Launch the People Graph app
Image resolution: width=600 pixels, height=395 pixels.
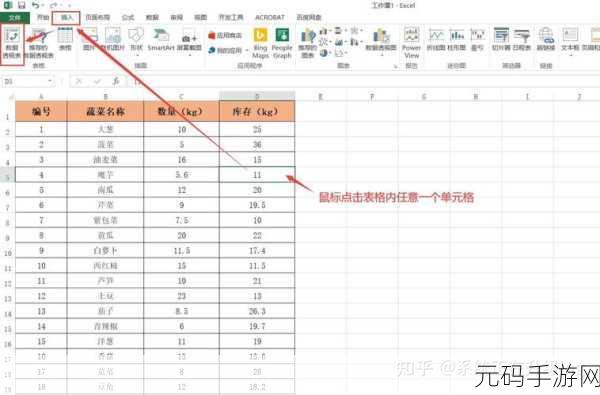[x=282, y=43]
